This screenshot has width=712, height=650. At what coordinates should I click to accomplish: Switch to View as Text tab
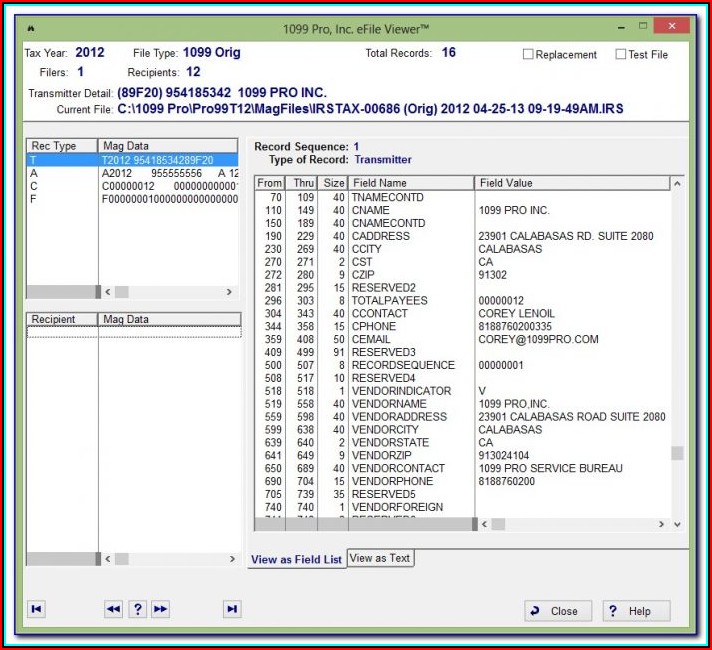click(x=380, y=558)
